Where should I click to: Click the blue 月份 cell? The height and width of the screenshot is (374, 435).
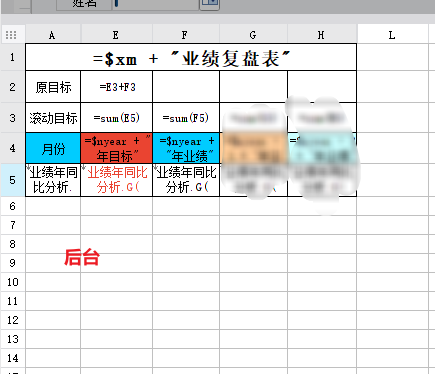coord(53,148)
